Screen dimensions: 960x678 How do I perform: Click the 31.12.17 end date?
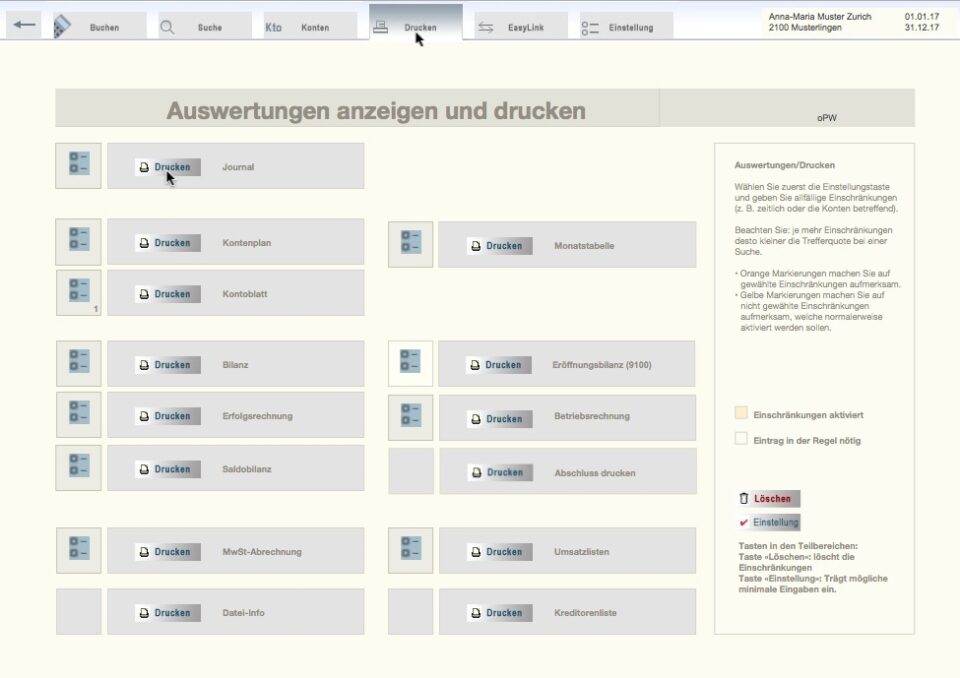(922, 28)
